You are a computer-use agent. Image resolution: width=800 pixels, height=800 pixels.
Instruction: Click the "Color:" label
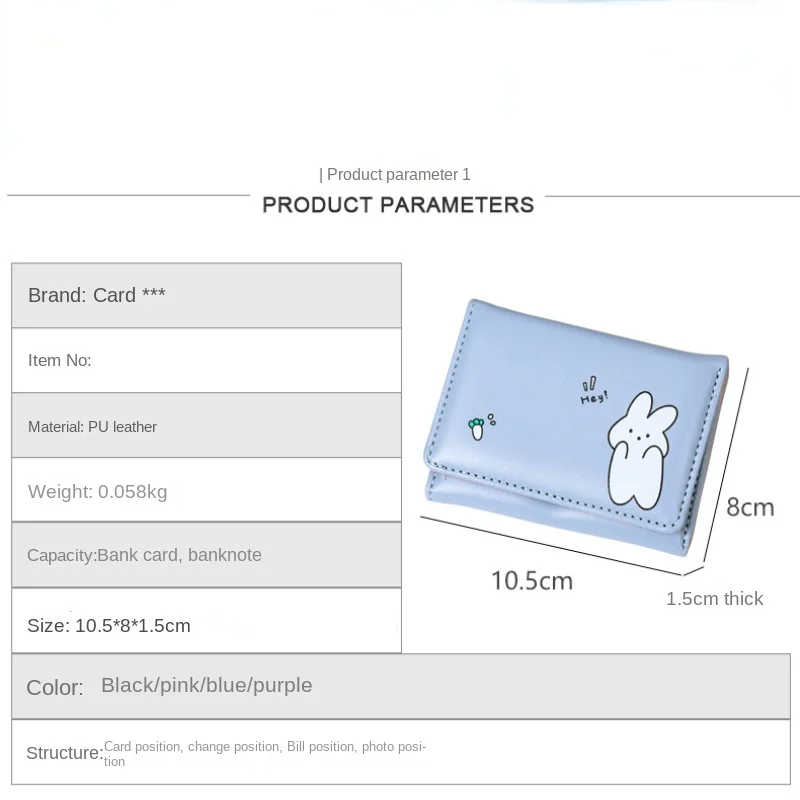(54, 688)
